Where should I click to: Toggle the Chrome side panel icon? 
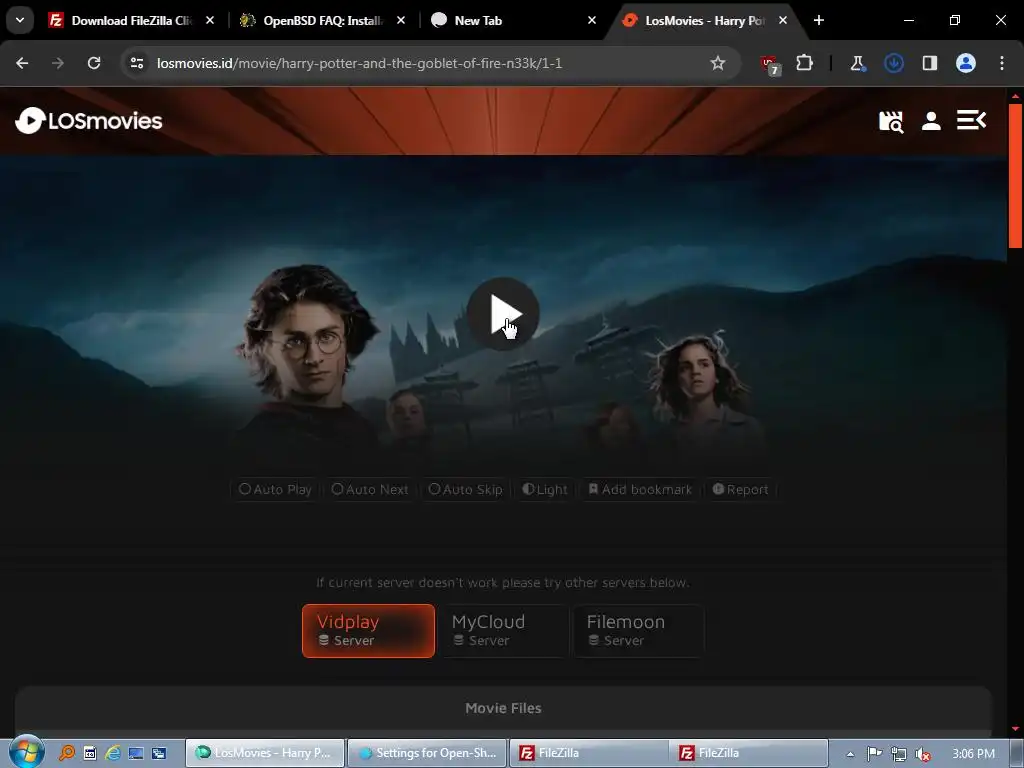929,63
